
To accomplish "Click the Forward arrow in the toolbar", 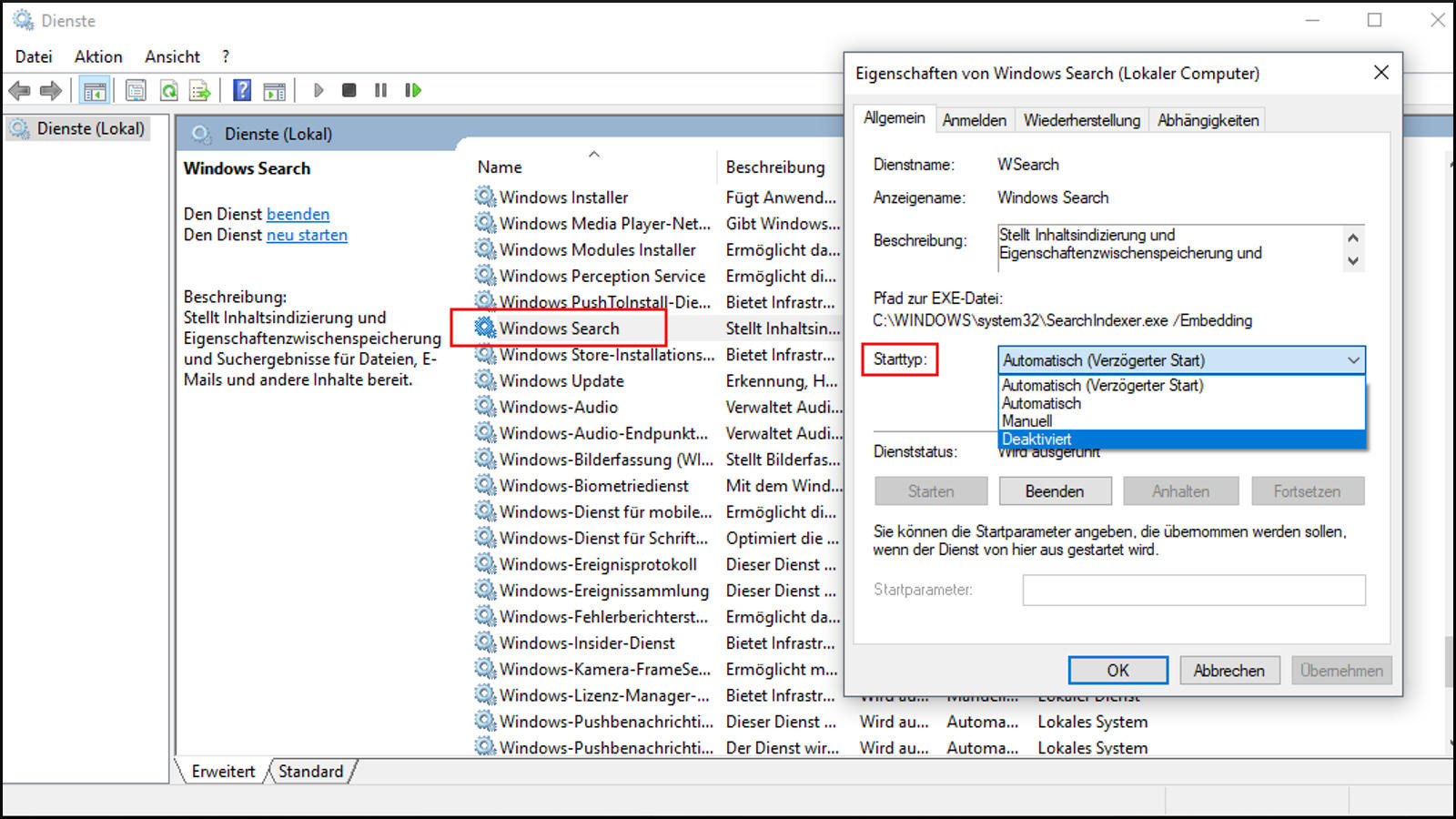I will pyautogui.click(x=51, y=90).
